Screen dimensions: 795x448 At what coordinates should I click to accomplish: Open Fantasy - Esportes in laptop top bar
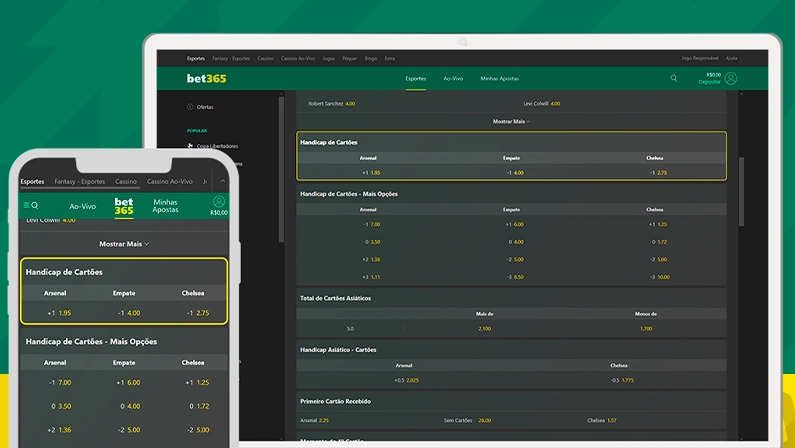(231, 58)
